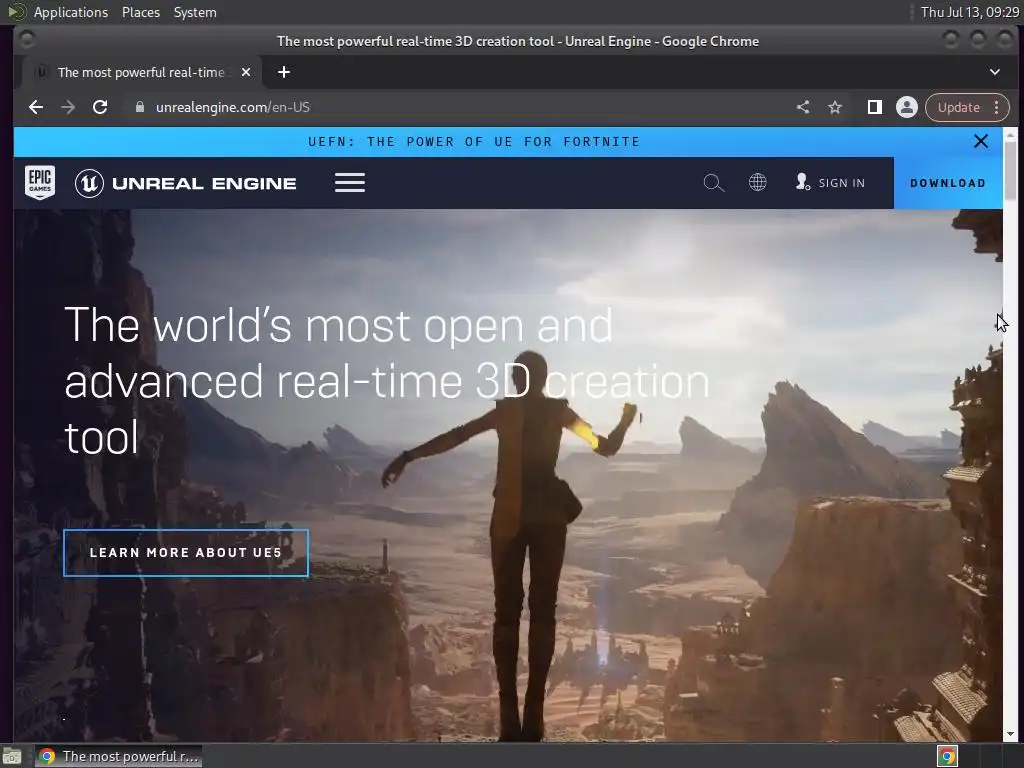Open the UEFN Fortnite banner link
The width and height of the screenshot is (1024, 768).
[474, 142]
